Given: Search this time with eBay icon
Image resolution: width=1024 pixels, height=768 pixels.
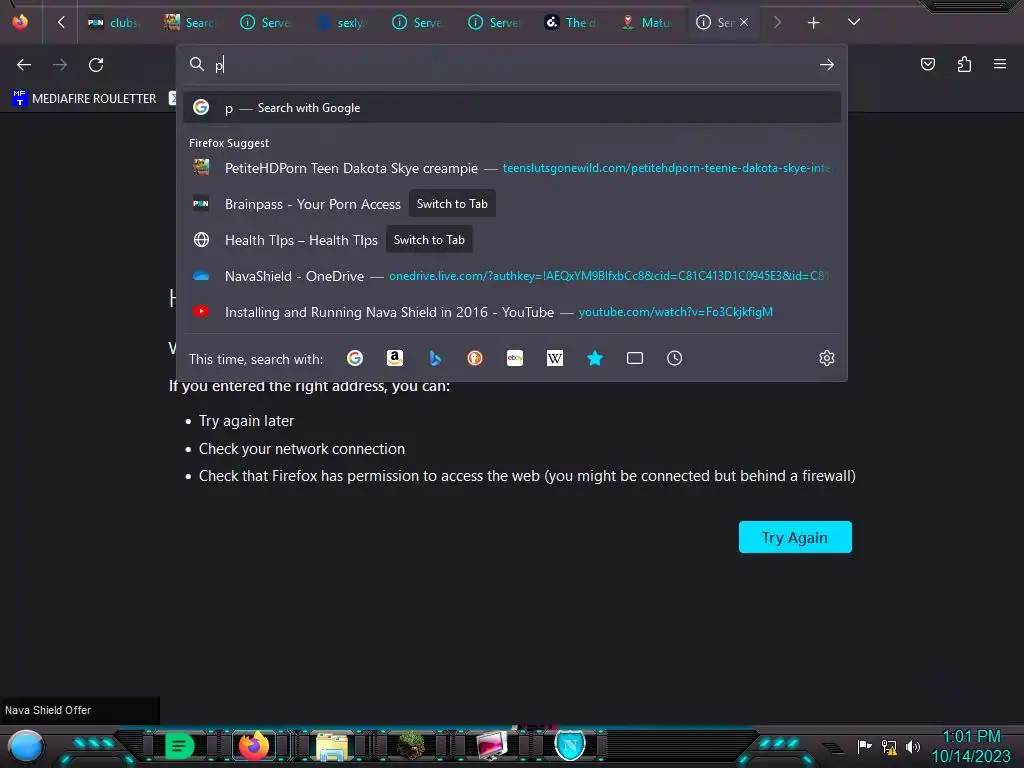Looking at the screenshot, I should coord(515,358).
